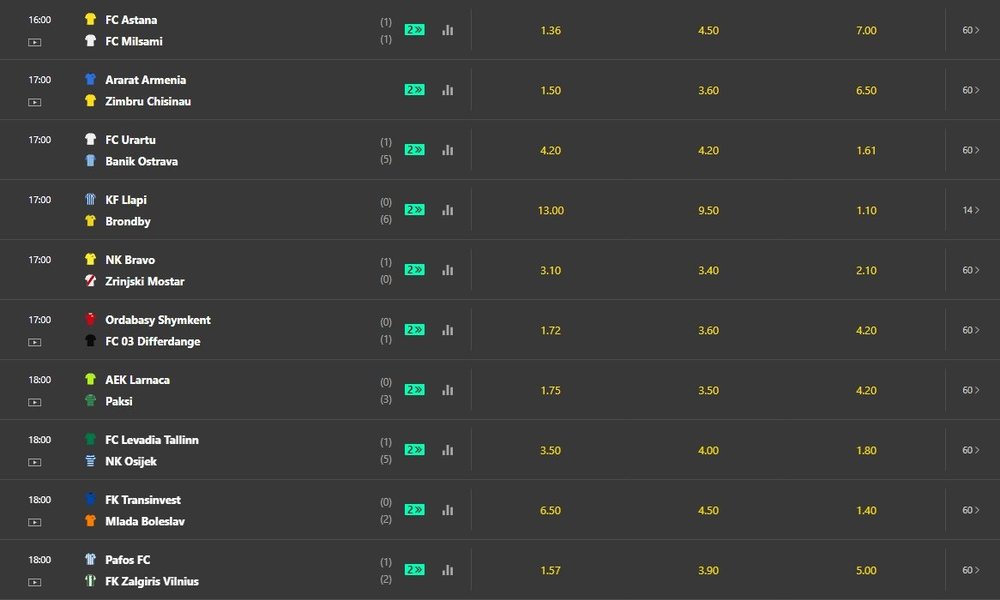Image resolution: width=1000 pixels, height=600 pixels.
Task: Open the Mlada Boleslav team name link
Action: tap(145, 521)
